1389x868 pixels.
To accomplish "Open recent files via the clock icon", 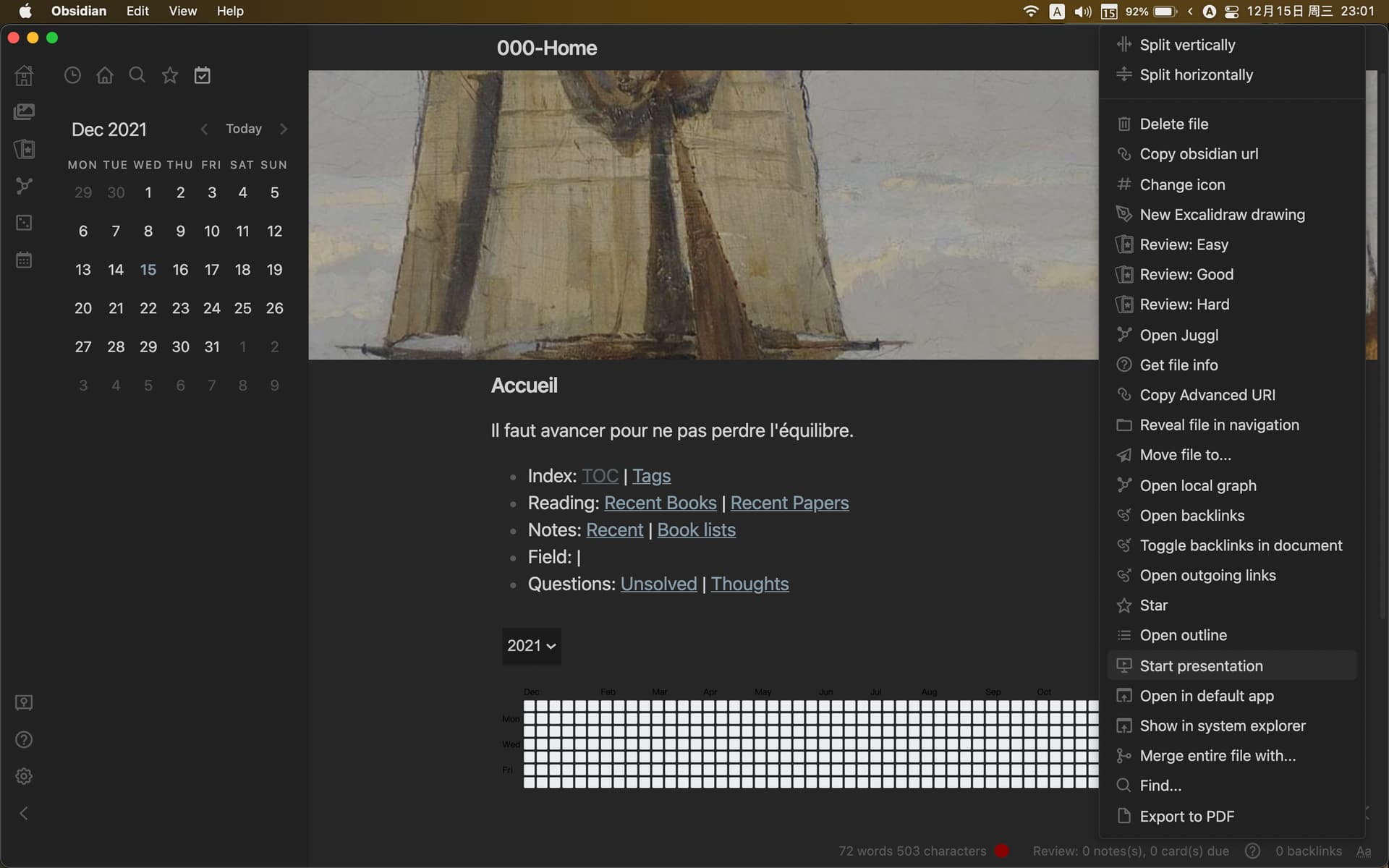I will [x=72, y=75].
